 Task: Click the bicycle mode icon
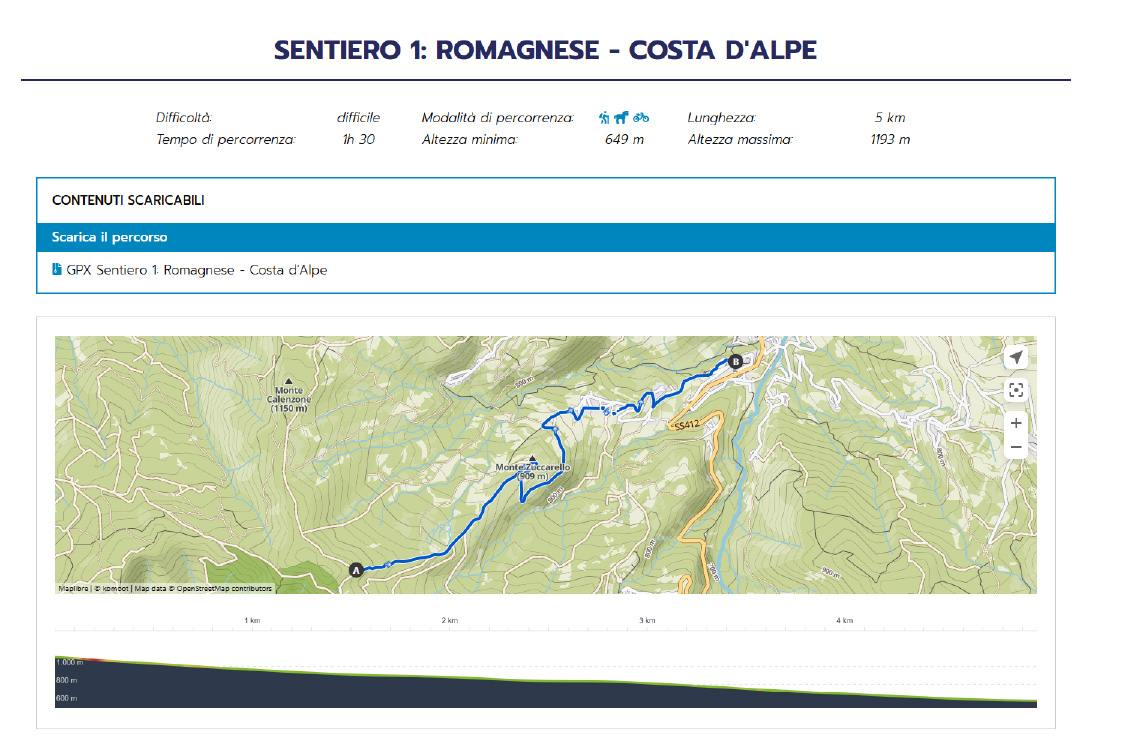click(640, 117)
